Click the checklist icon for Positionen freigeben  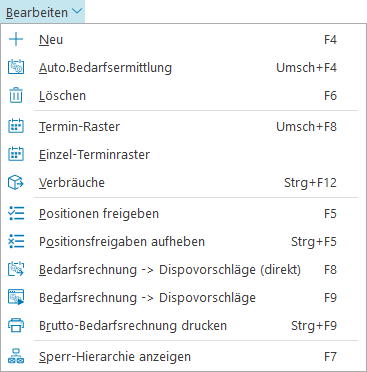(16, 213)
